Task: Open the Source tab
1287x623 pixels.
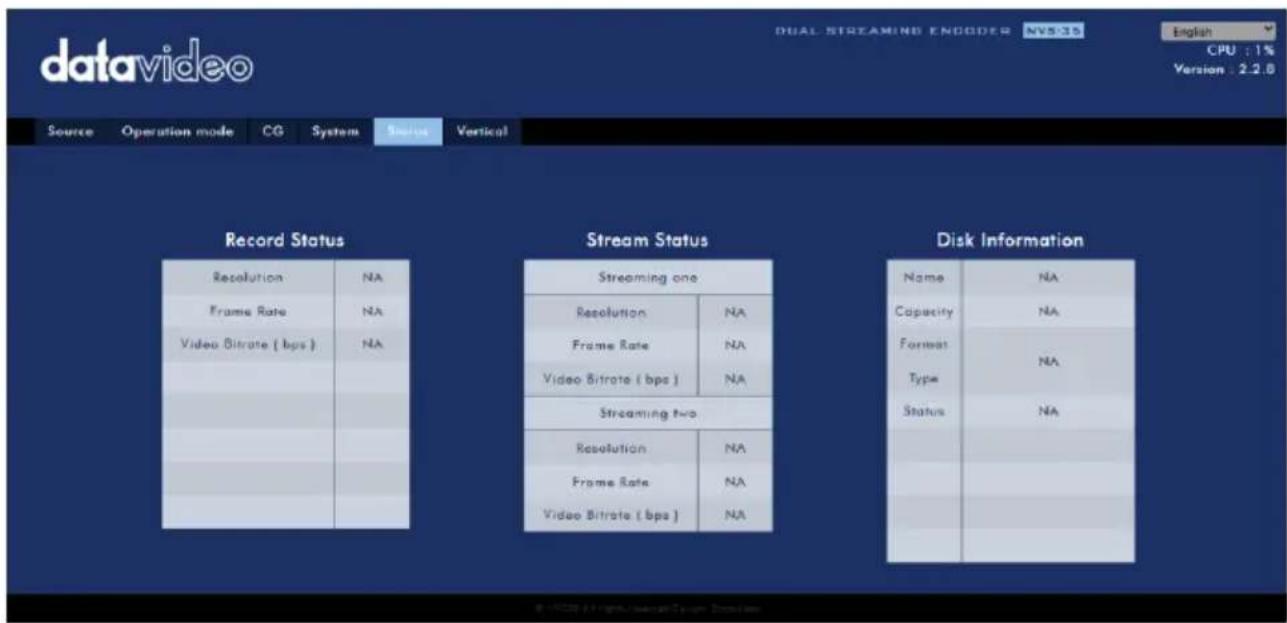Action: (x=69, y=131)
